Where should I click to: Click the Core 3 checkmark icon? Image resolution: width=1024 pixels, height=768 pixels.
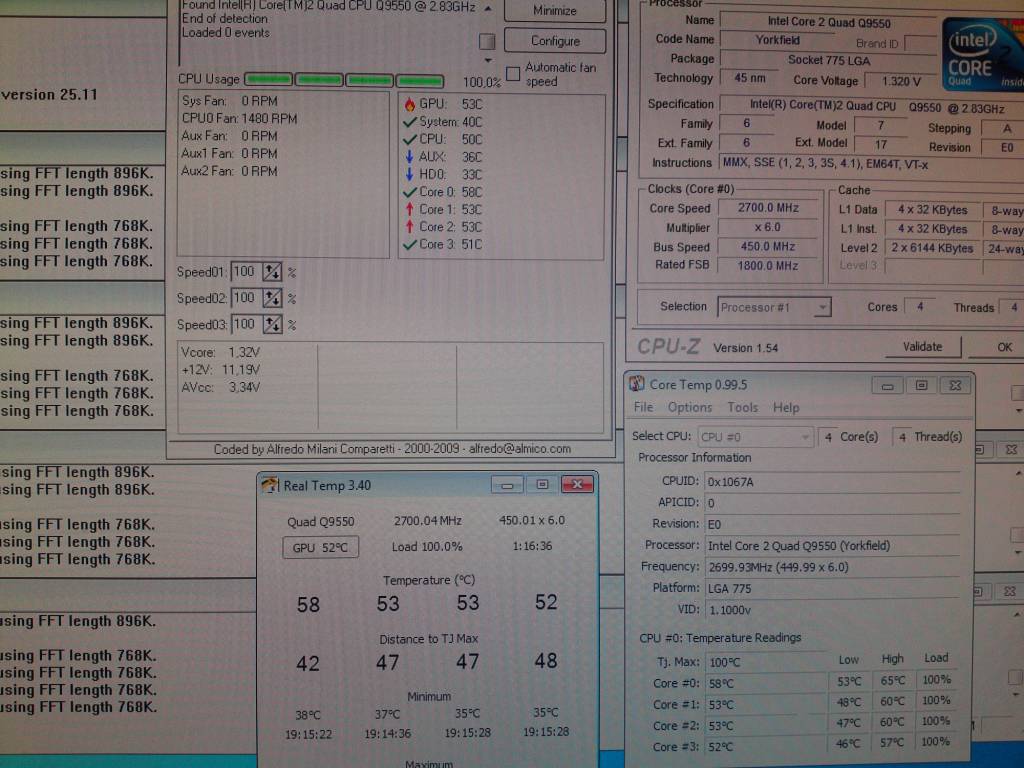click(x=409, y=244)
